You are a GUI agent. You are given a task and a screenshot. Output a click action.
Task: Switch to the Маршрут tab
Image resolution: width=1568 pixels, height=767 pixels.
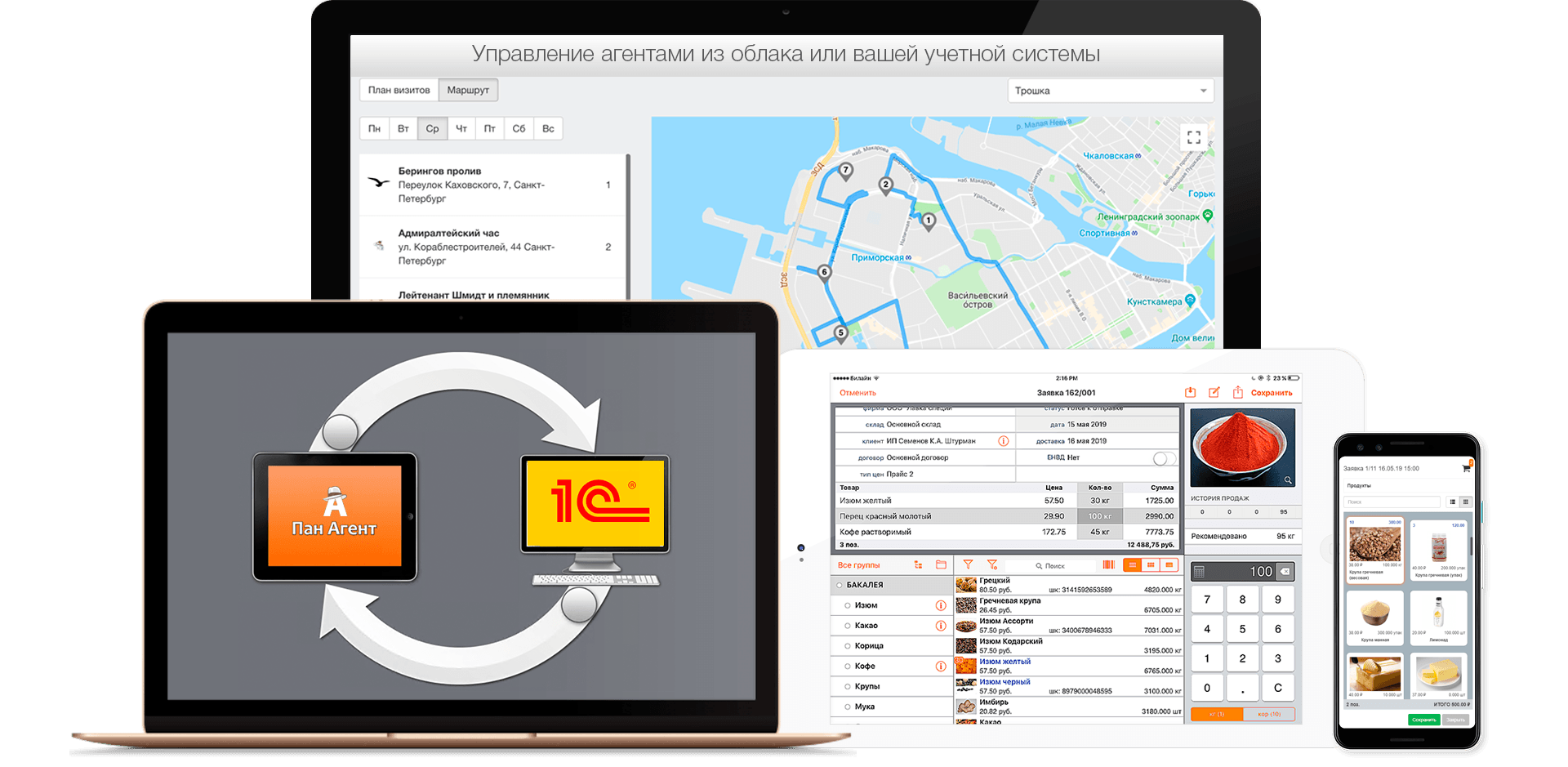[468, 90]
